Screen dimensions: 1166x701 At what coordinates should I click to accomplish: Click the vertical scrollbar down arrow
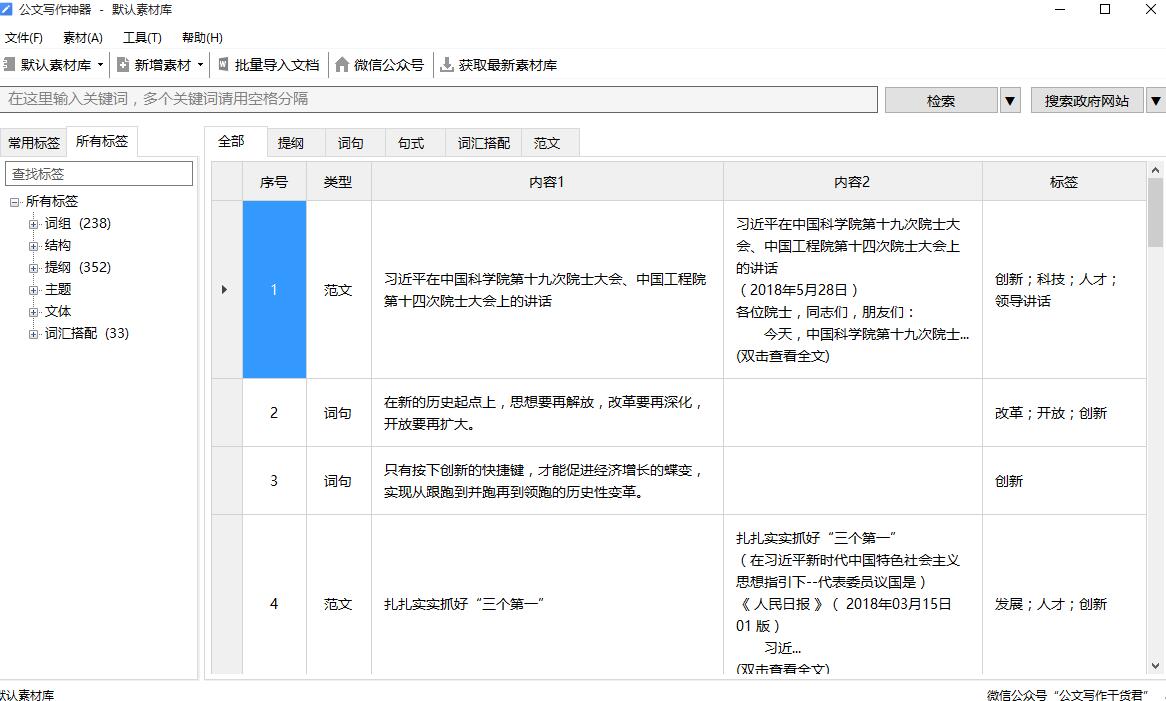pyautogui.click(x=1156, y=665)
